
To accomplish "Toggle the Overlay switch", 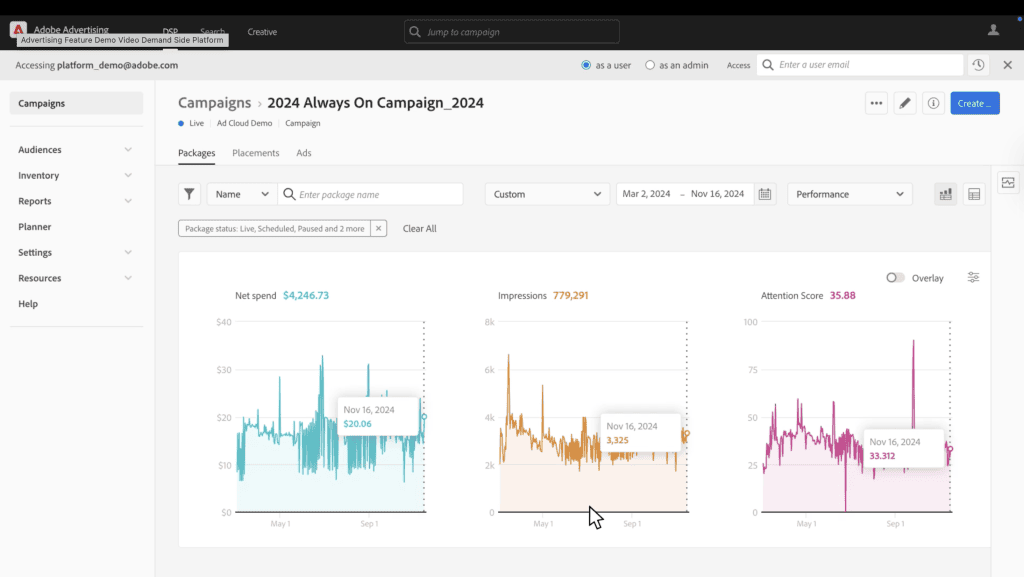I will [896, 278].
